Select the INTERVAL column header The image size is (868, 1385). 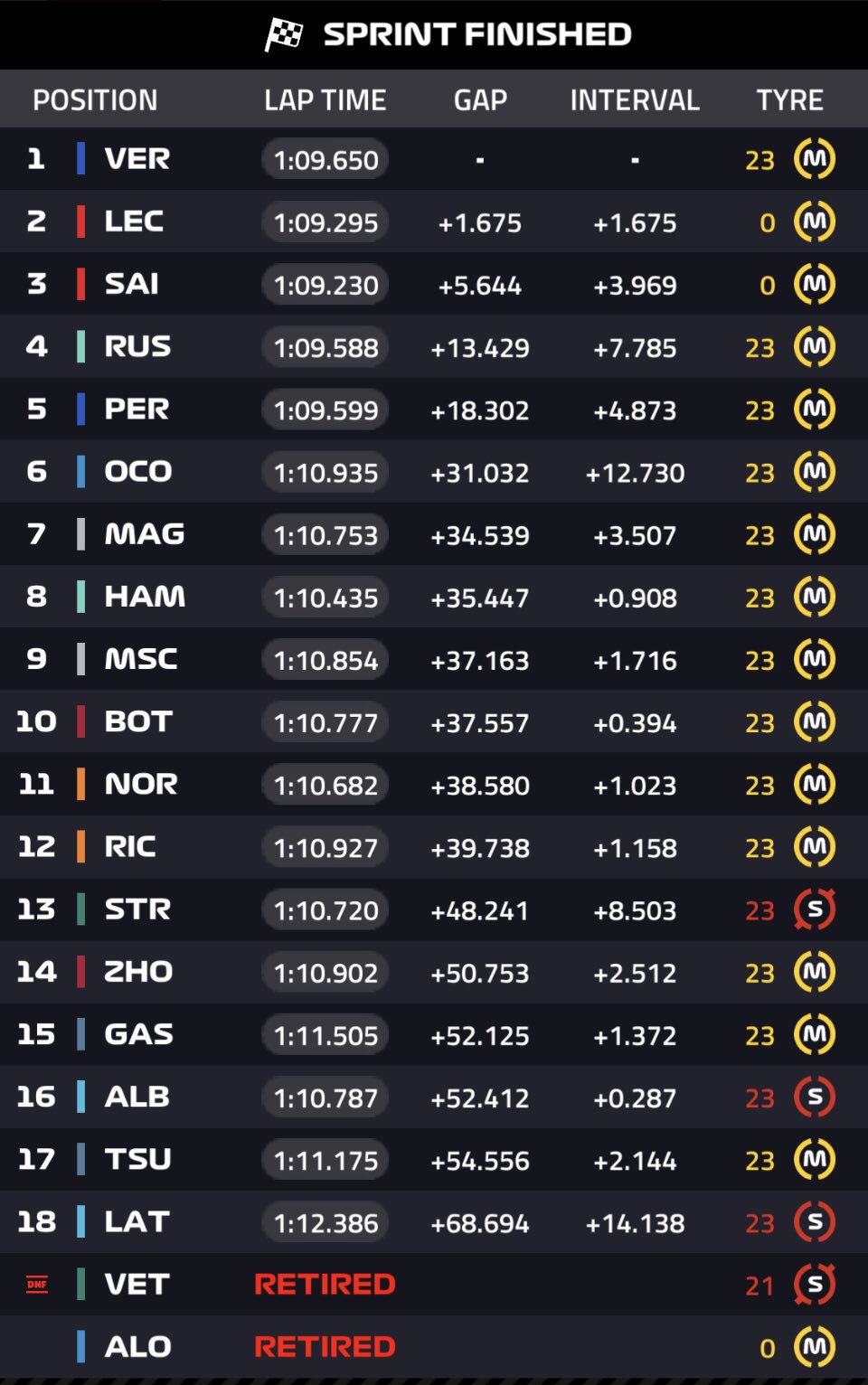coord(635,99)
